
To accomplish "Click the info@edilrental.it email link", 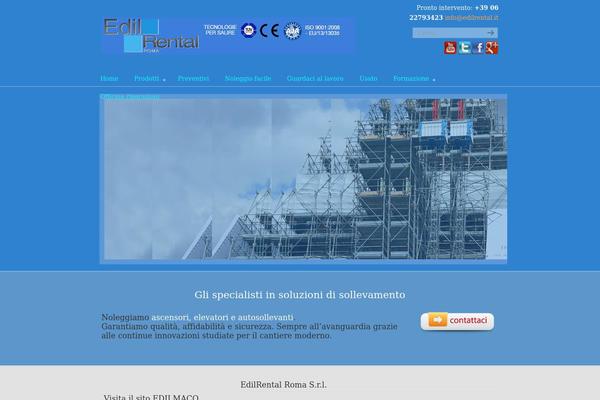I will [x=471, y=18].
